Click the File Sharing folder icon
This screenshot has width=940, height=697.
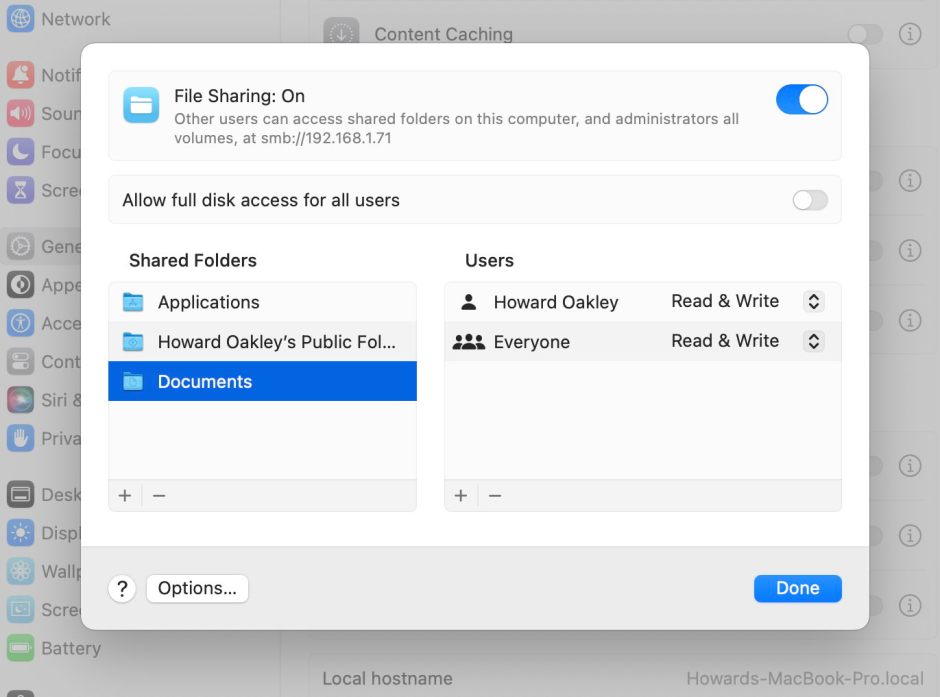click(x=141, y=105)
